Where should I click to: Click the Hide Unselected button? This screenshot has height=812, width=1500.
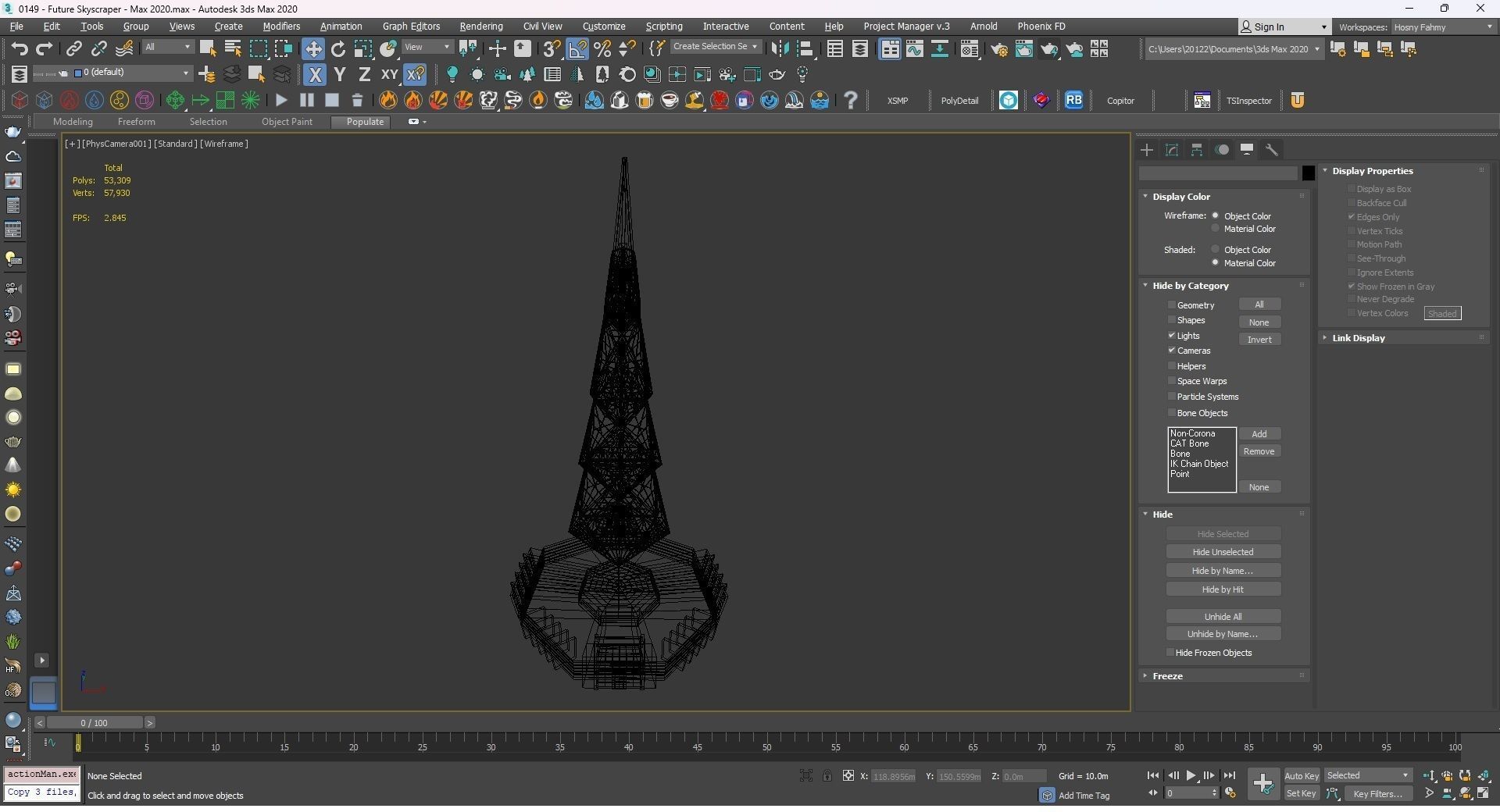(1223, 552)
